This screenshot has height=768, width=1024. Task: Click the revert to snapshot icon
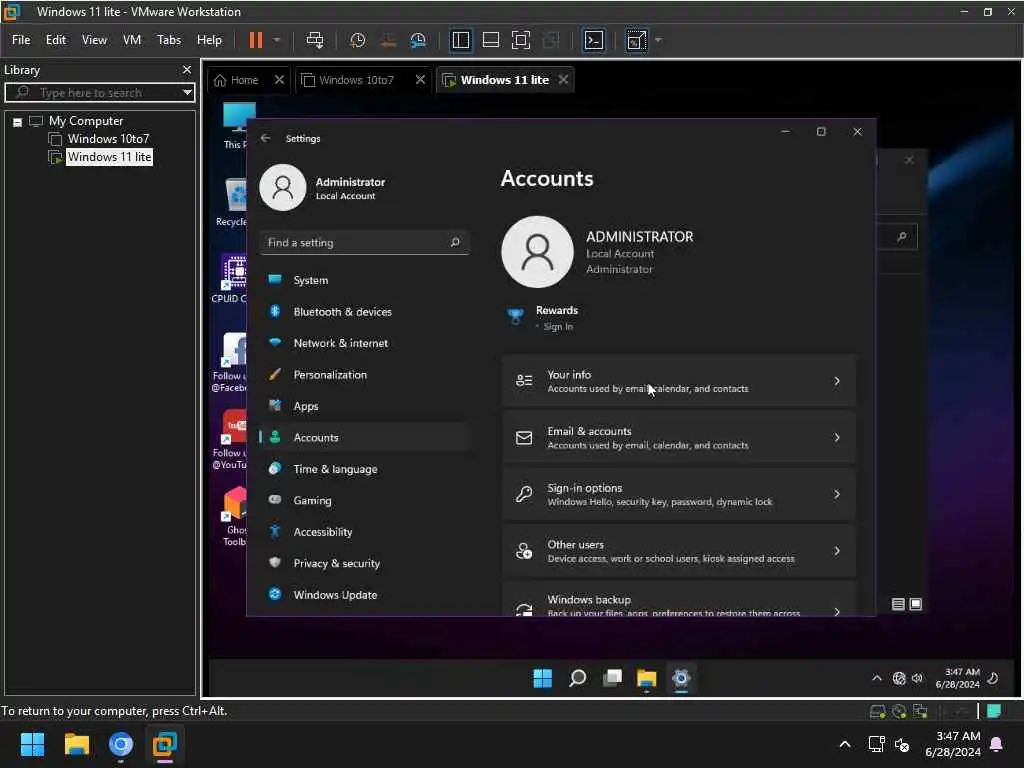tap(388, 40)
